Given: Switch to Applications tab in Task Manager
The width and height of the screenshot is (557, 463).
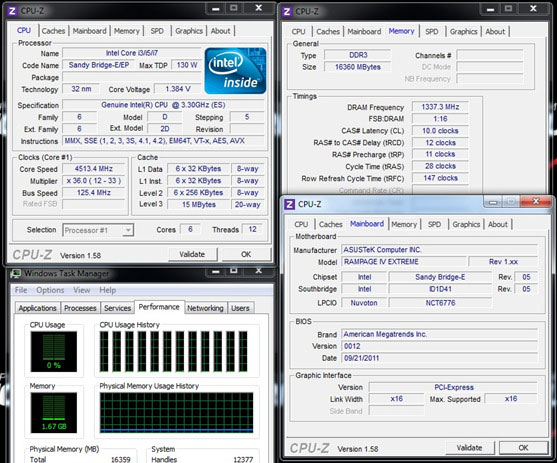Looking at the screenshot, I should [38, 308].
